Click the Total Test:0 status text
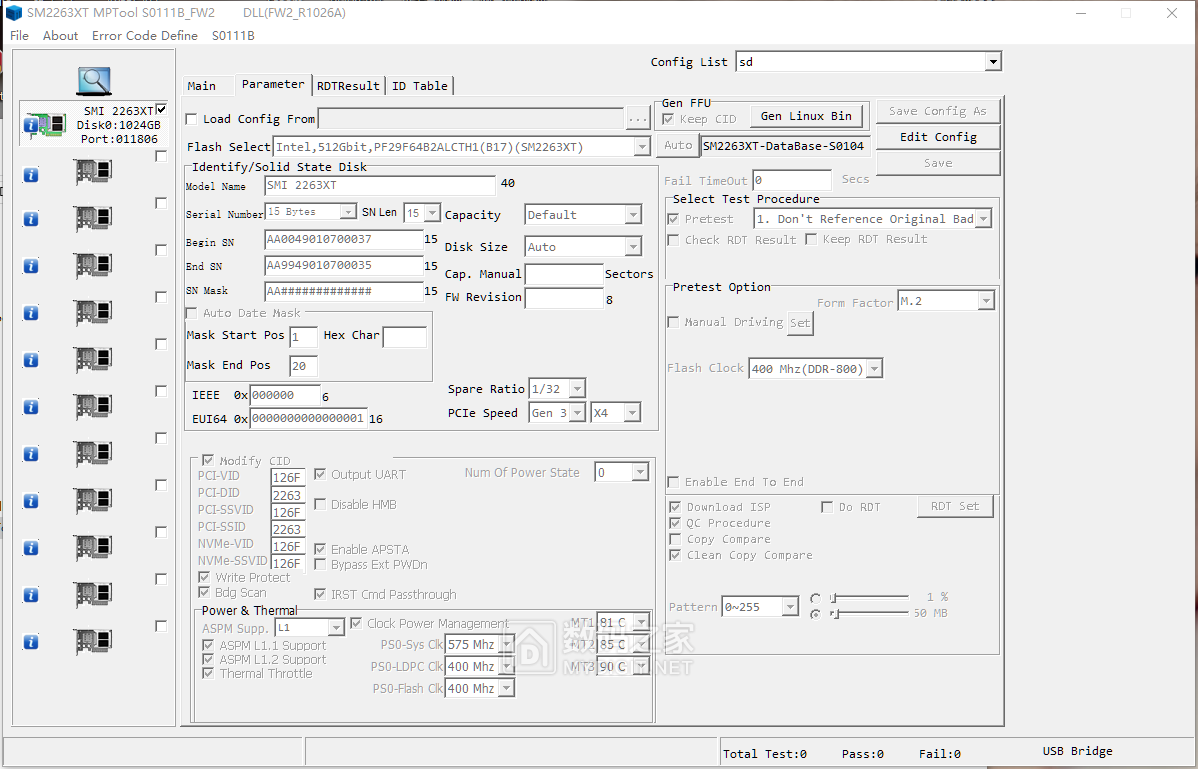The height and width of the screenshot is (769, 1198). [765, 754]
